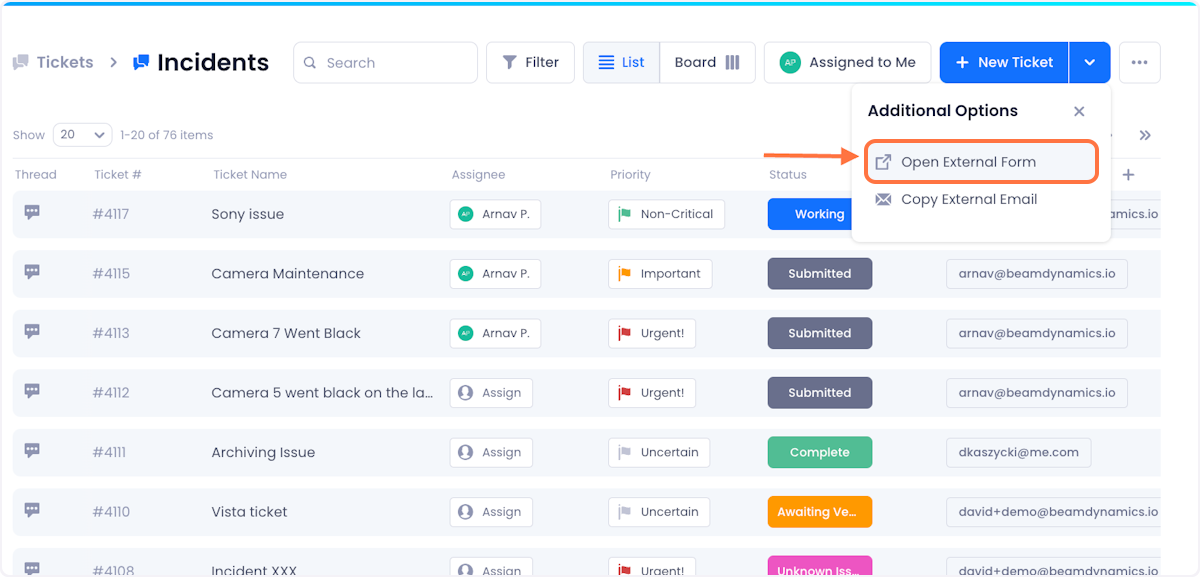This screenshot has height=577, width=1200.
Task: Switch to List view
Action: tap(621, 62)
